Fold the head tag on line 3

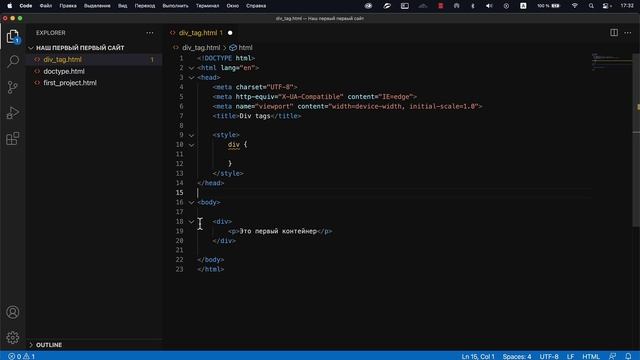(191, 78)
